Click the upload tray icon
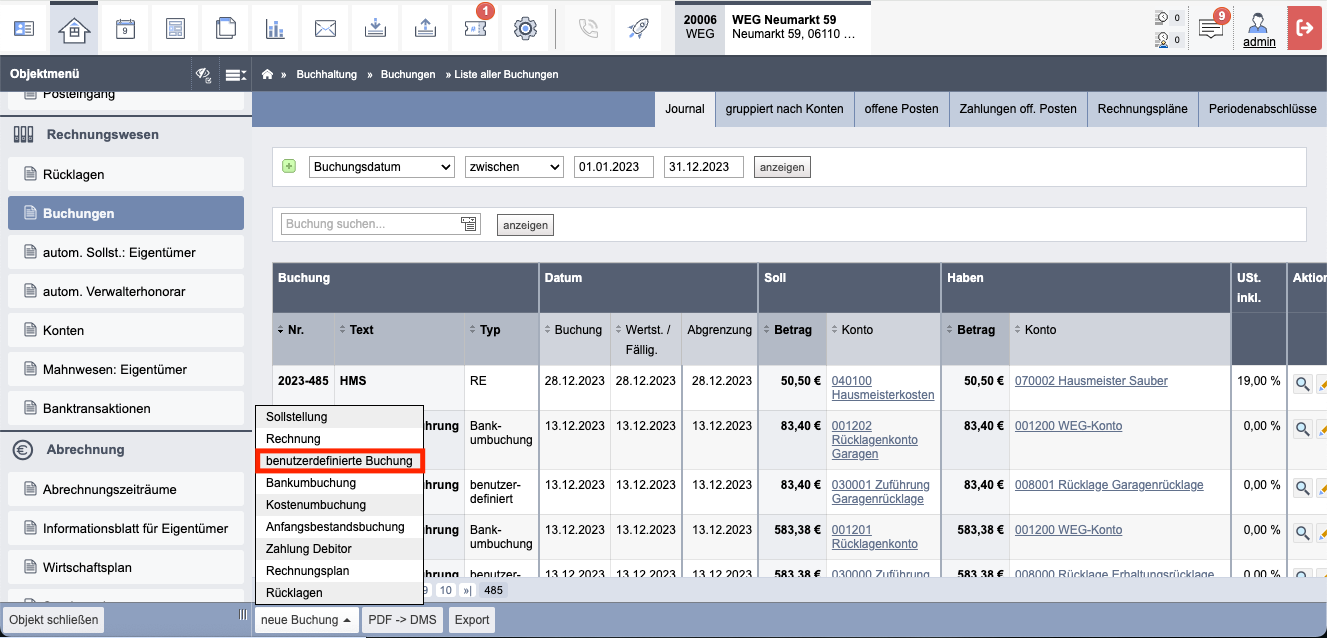1327x638 pixels. pyautogui.click(x=425, y=28)
